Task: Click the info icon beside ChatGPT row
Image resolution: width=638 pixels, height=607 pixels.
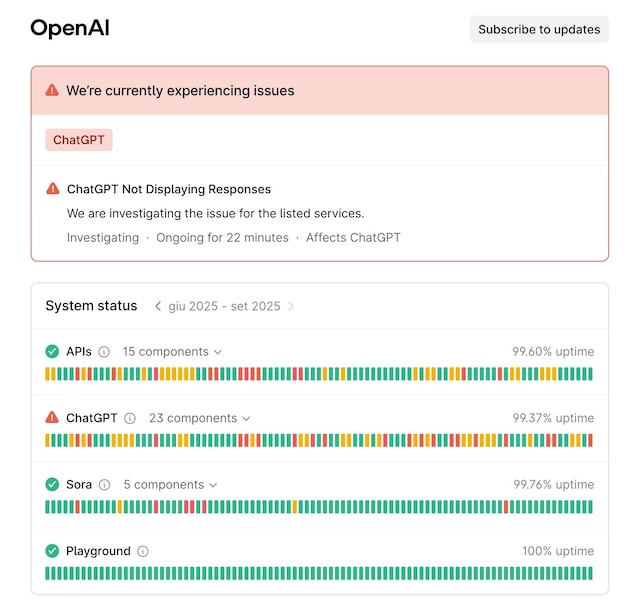Action: 130,418
